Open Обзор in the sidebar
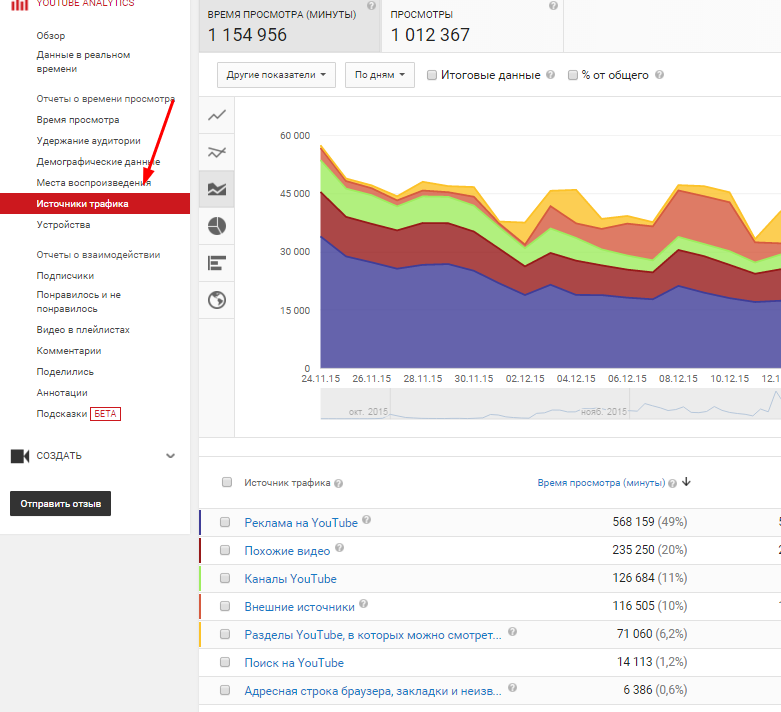781x712 pixels. pyautogui.click(x=51, y=36)
